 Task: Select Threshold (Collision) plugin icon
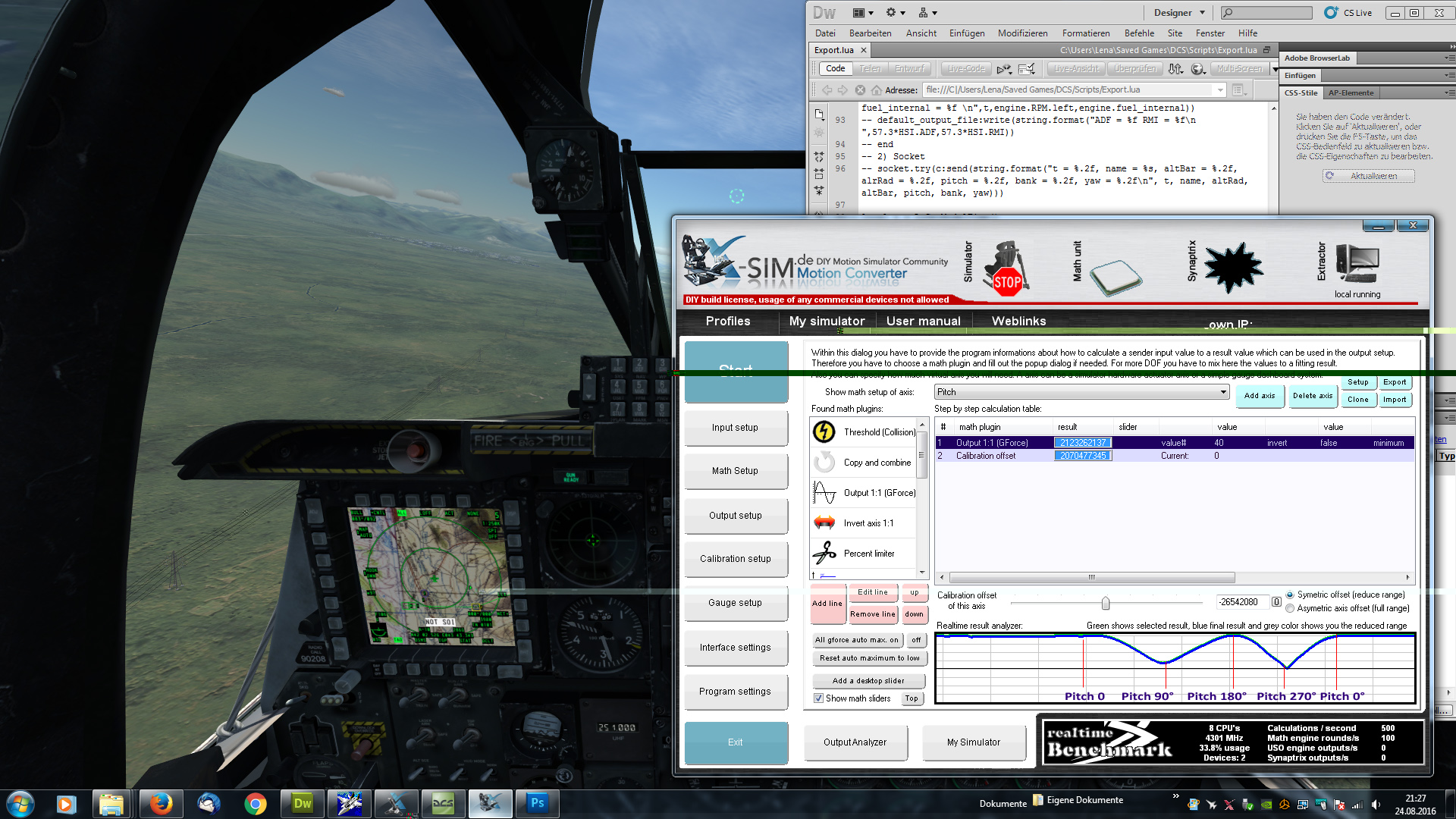(x=824, y=432)
